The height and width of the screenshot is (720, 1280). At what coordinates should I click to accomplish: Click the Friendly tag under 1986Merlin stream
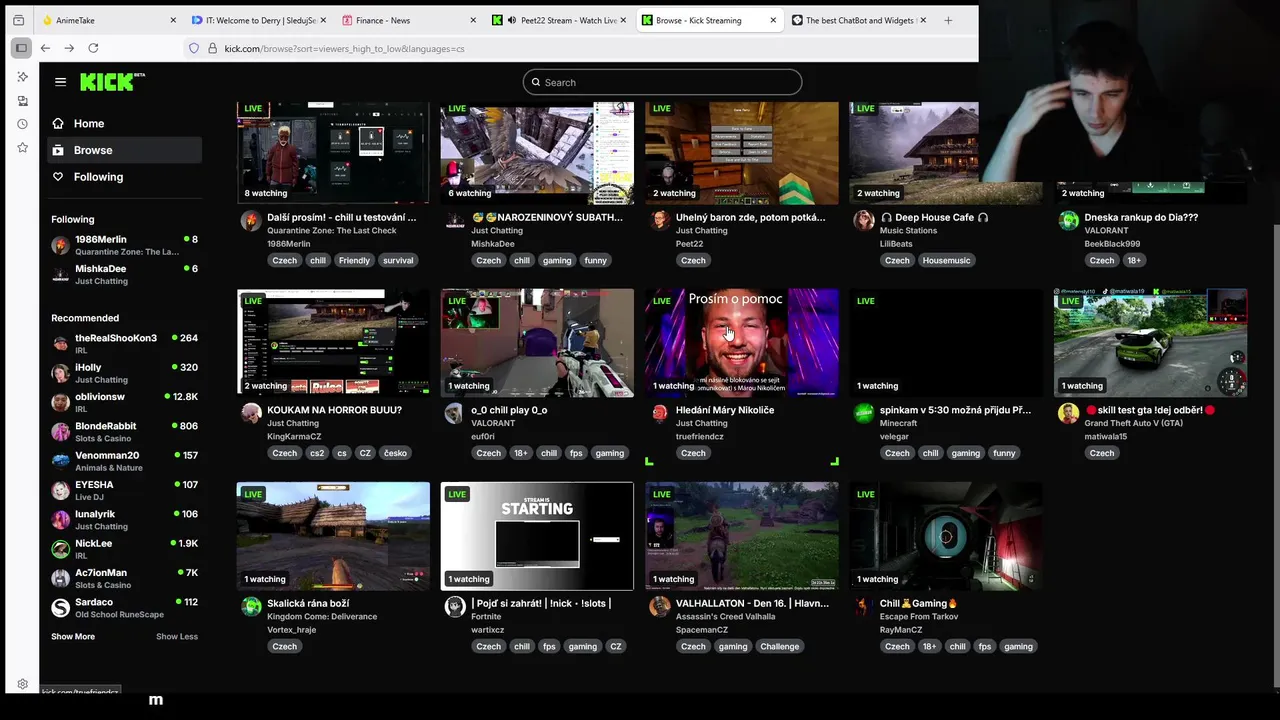(x=354, y=260)
